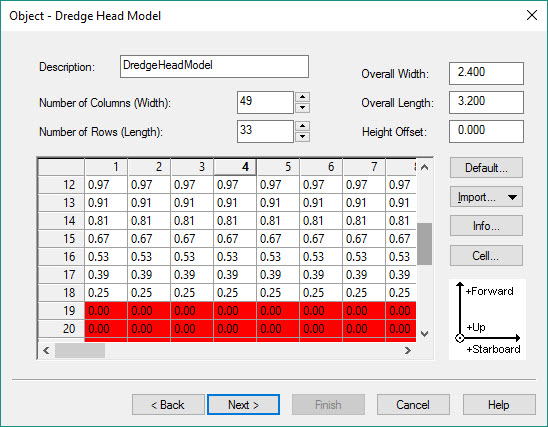The height and width of the screenshot is (427, 548).
Task: Open the Info... dialog button
Action: click(x=486, y=226)
